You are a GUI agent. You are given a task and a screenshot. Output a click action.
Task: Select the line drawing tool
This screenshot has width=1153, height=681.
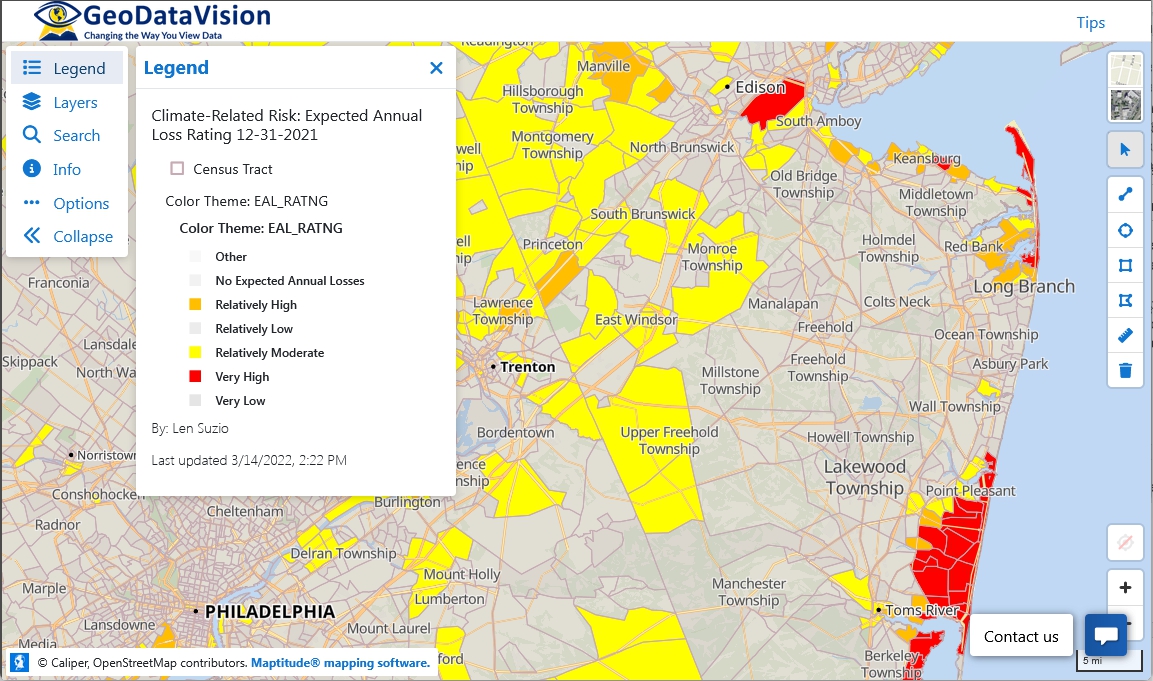(1125, 193)
